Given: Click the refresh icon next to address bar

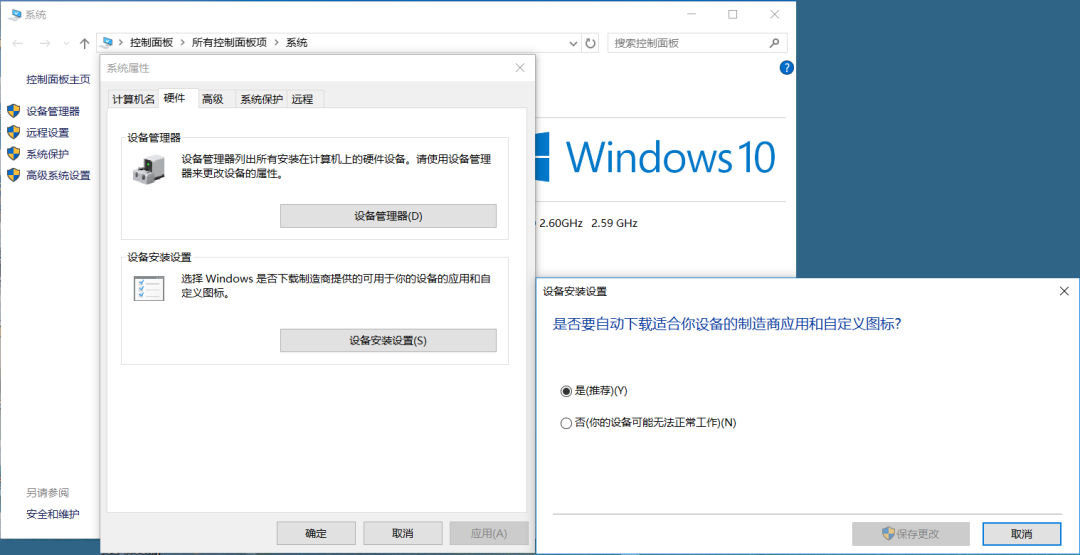Looking at the screenshot, I should pos(590,43).
